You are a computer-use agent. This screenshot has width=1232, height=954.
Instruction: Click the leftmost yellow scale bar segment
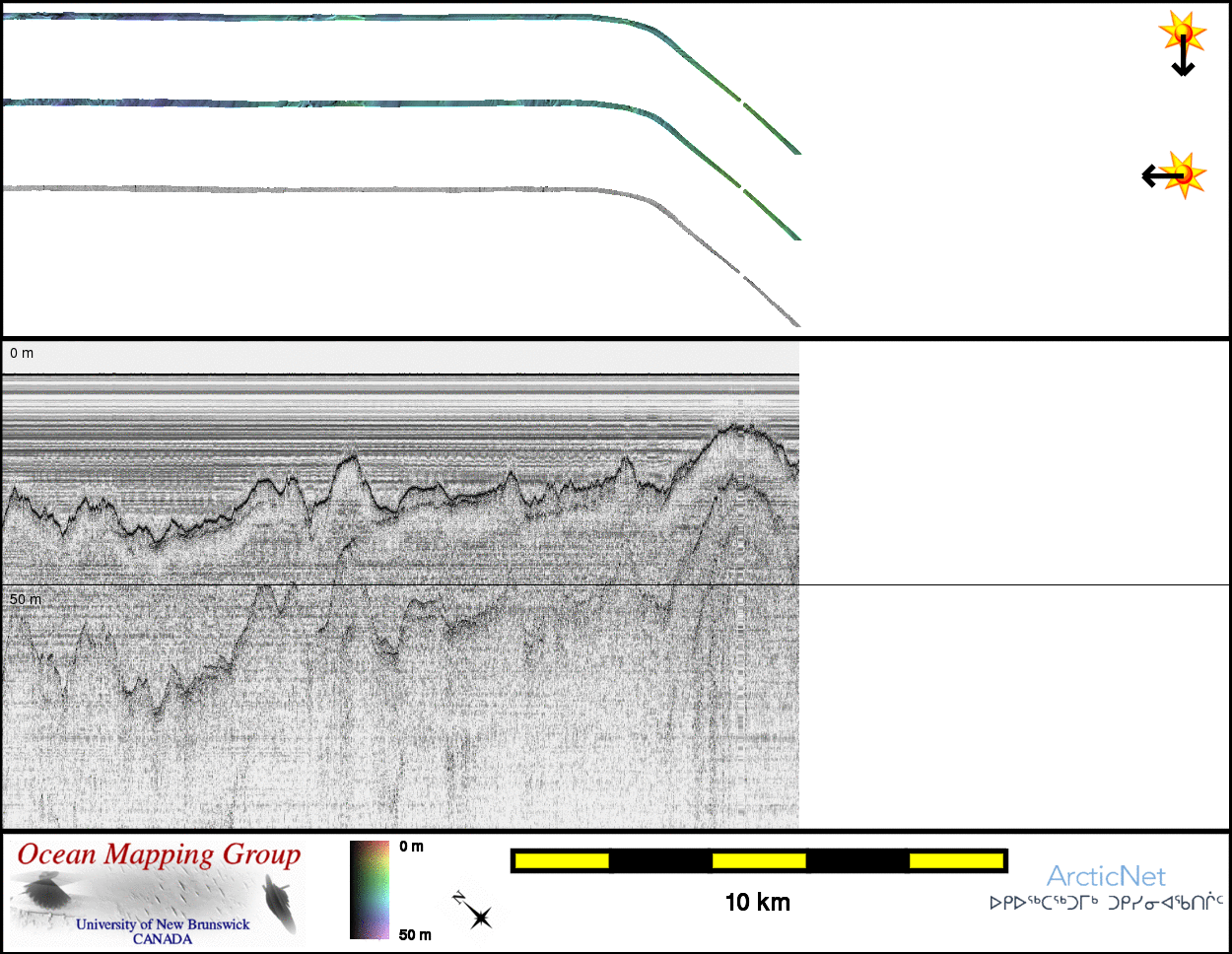click(x=562, y=861)
